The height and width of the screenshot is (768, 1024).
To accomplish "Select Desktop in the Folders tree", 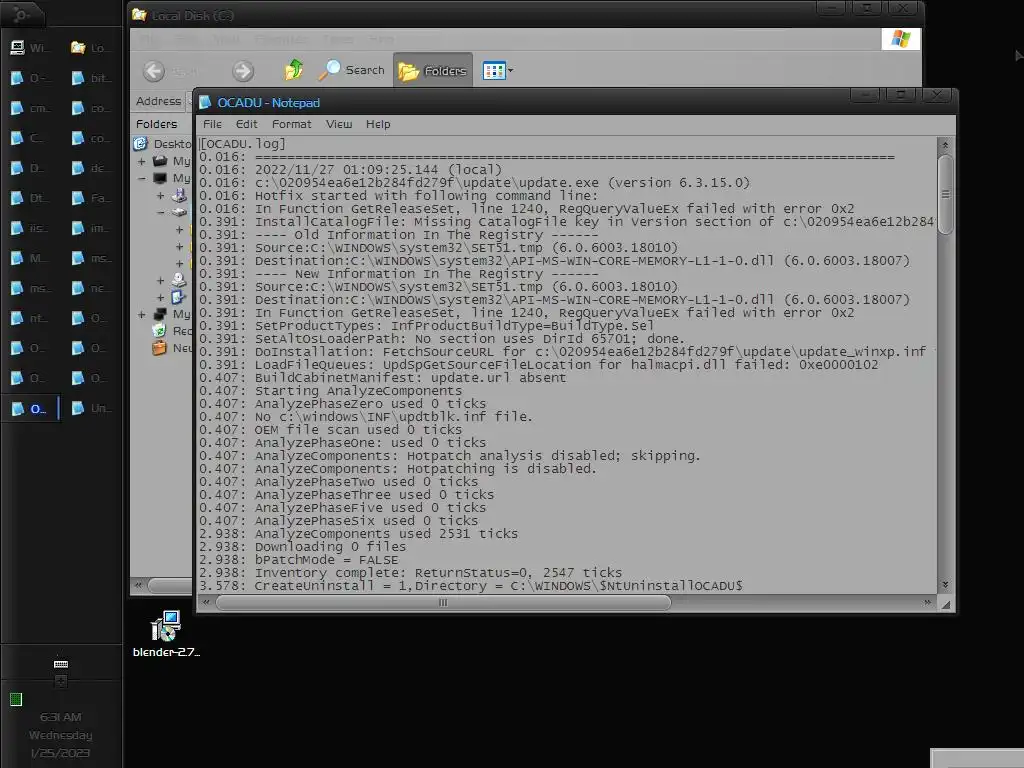I will pyautogui.click(x=172, y=144).
